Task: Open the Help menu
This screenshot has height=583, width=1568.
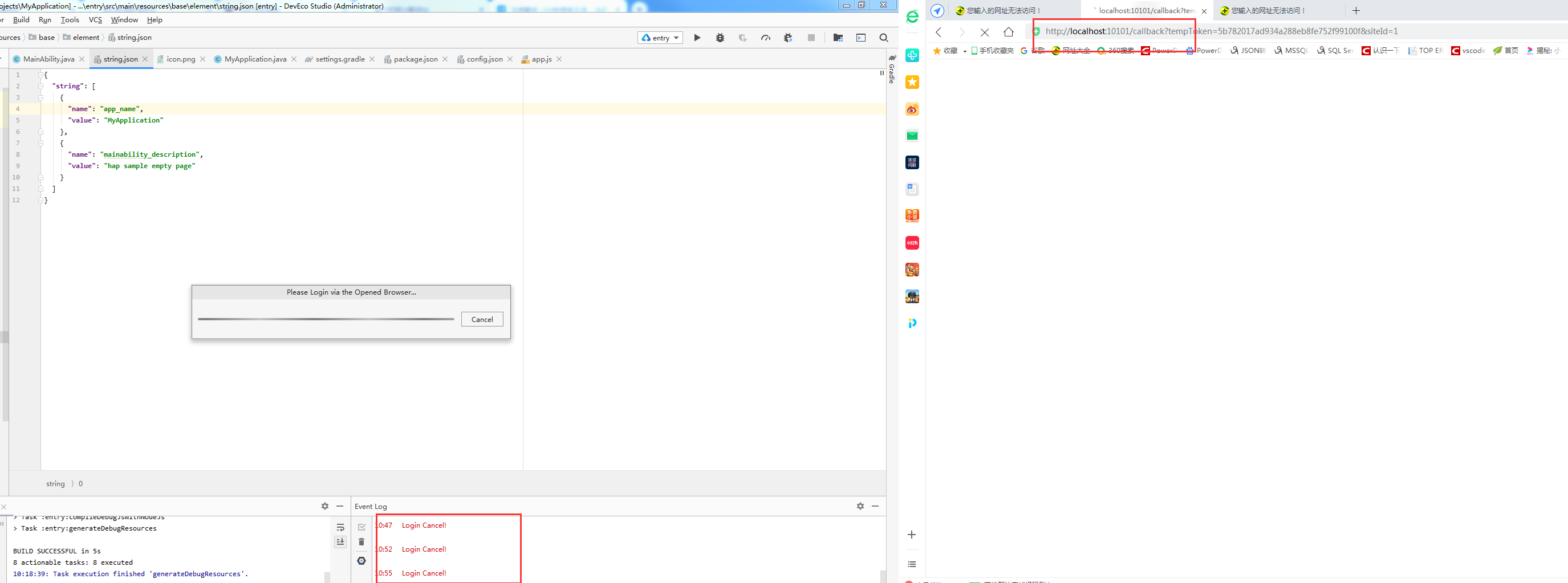Action: (155, 19)
